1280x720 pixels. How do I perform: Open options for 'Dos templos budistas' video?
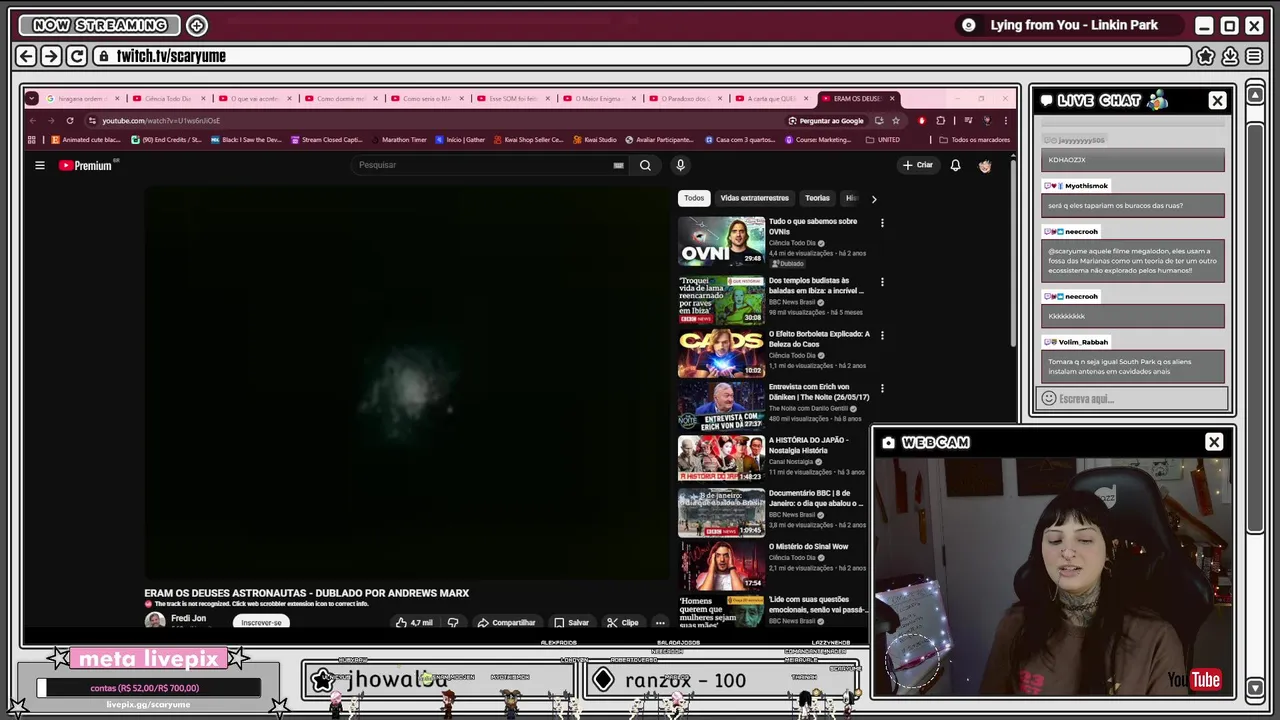(882, 282)
